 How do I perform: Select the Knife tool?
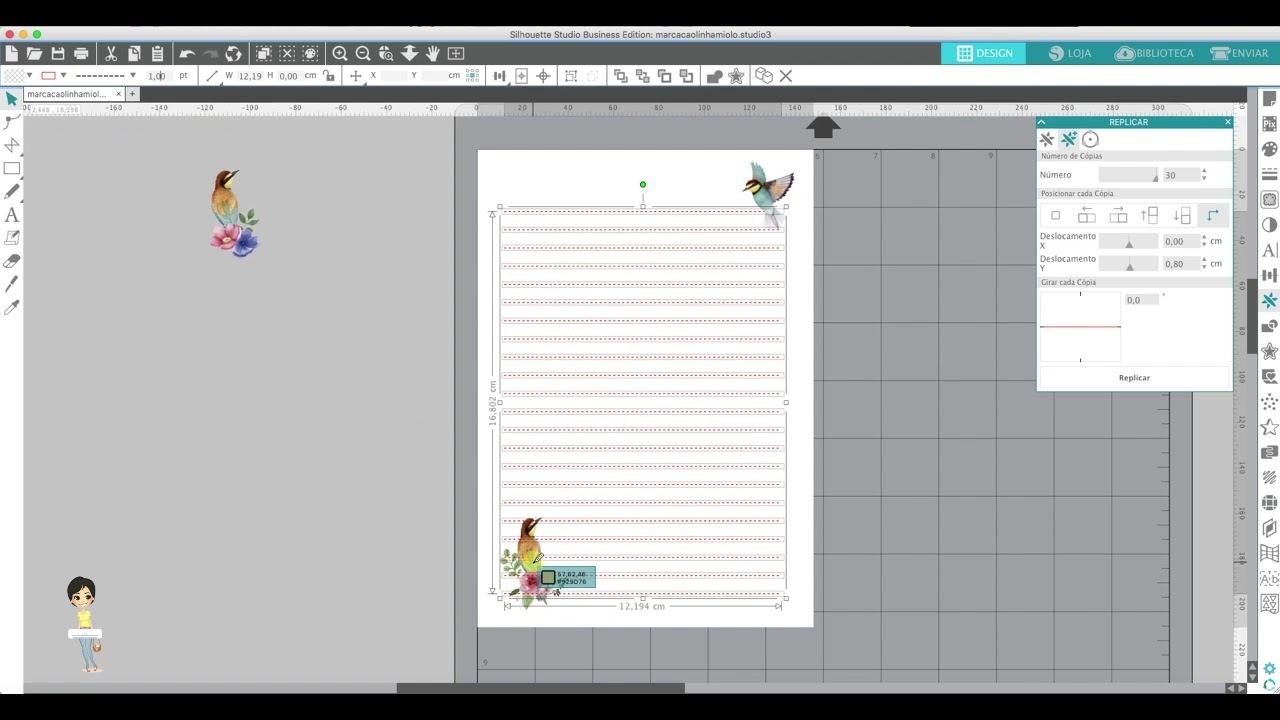[x=11, y=284]
